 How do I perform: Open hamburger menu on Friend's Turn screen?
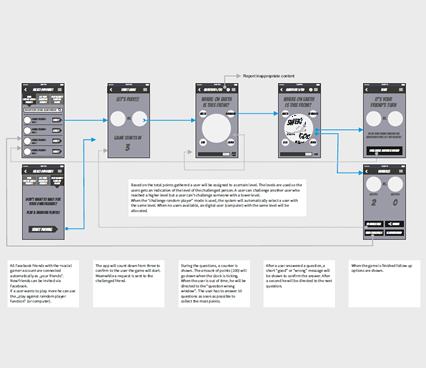pyautogui.click(x=401, y=89)
